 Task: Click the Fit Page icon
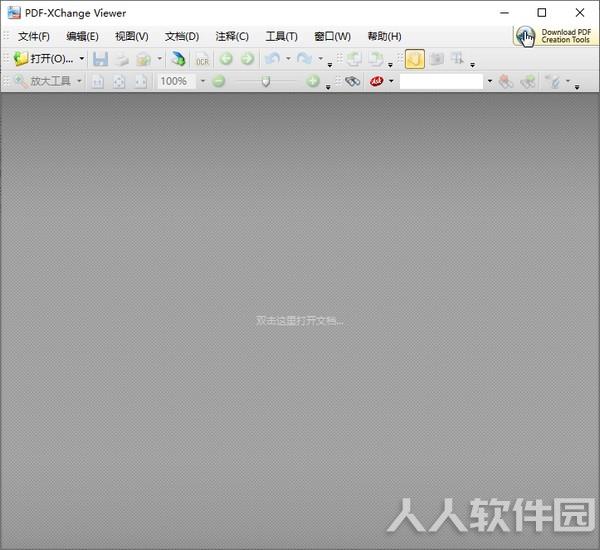[x=119, y=82]
